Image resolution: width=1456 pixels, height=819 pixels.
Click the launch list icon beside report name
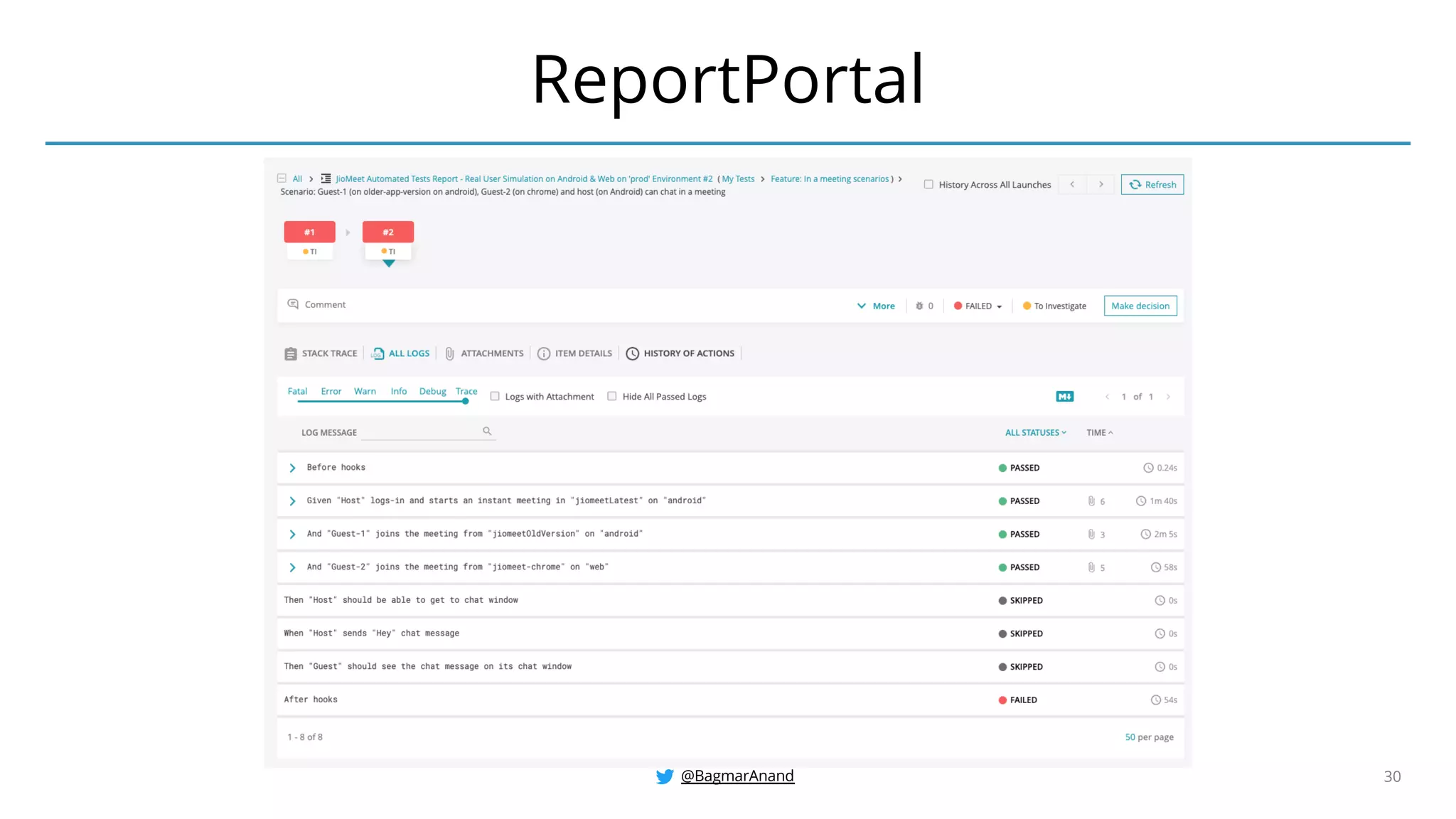pos(326,178)
